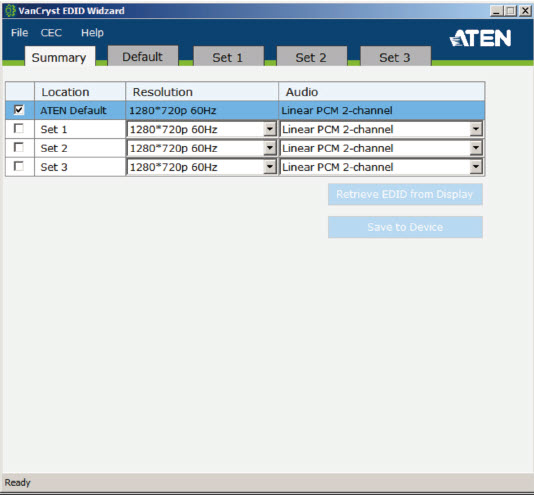Viewport: 534px width, 495px height.
Task: Click Retrieve EDID from Display button
Action: pos(405,194)
